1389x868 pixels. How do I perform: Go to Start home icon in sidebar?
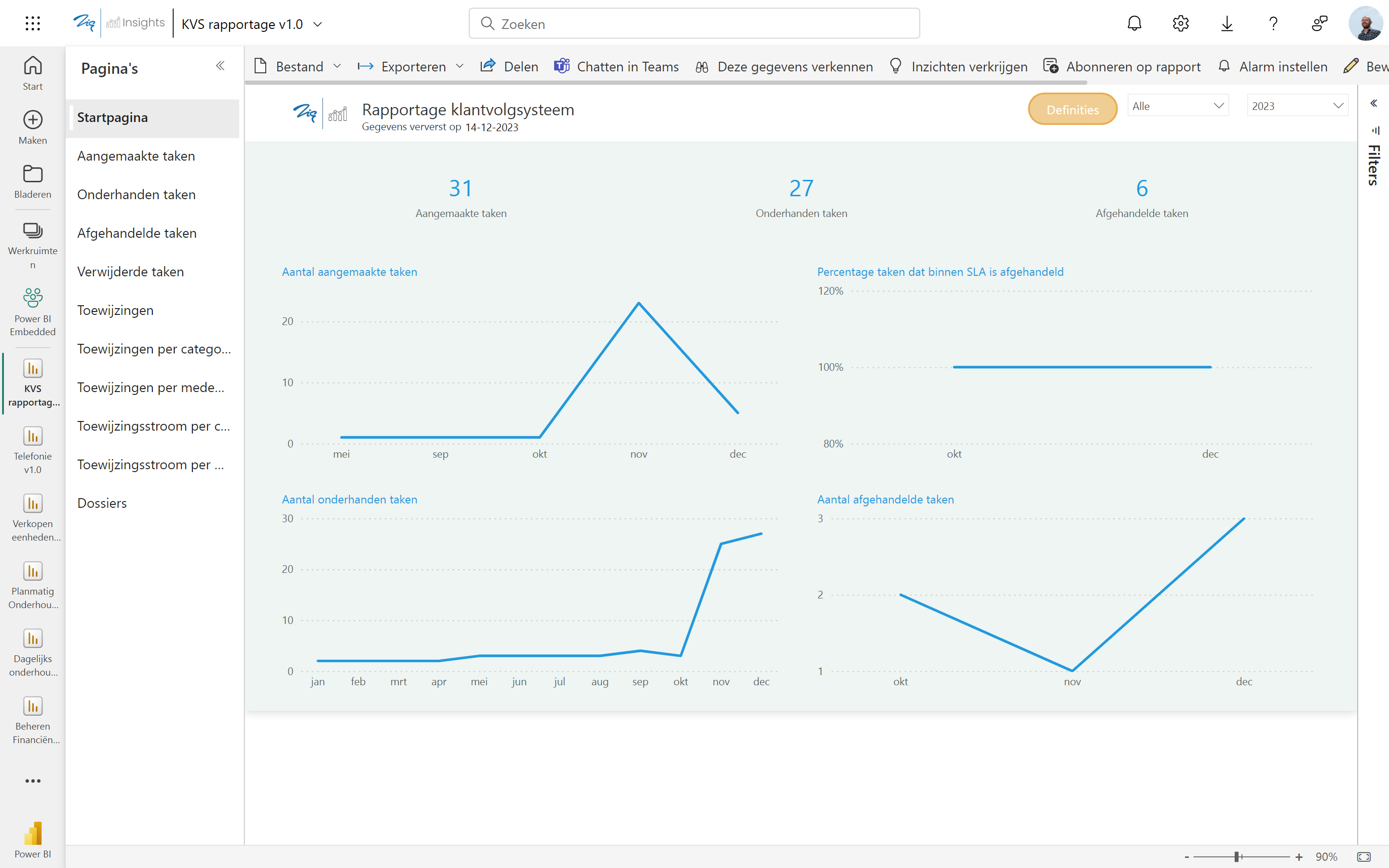33,73
